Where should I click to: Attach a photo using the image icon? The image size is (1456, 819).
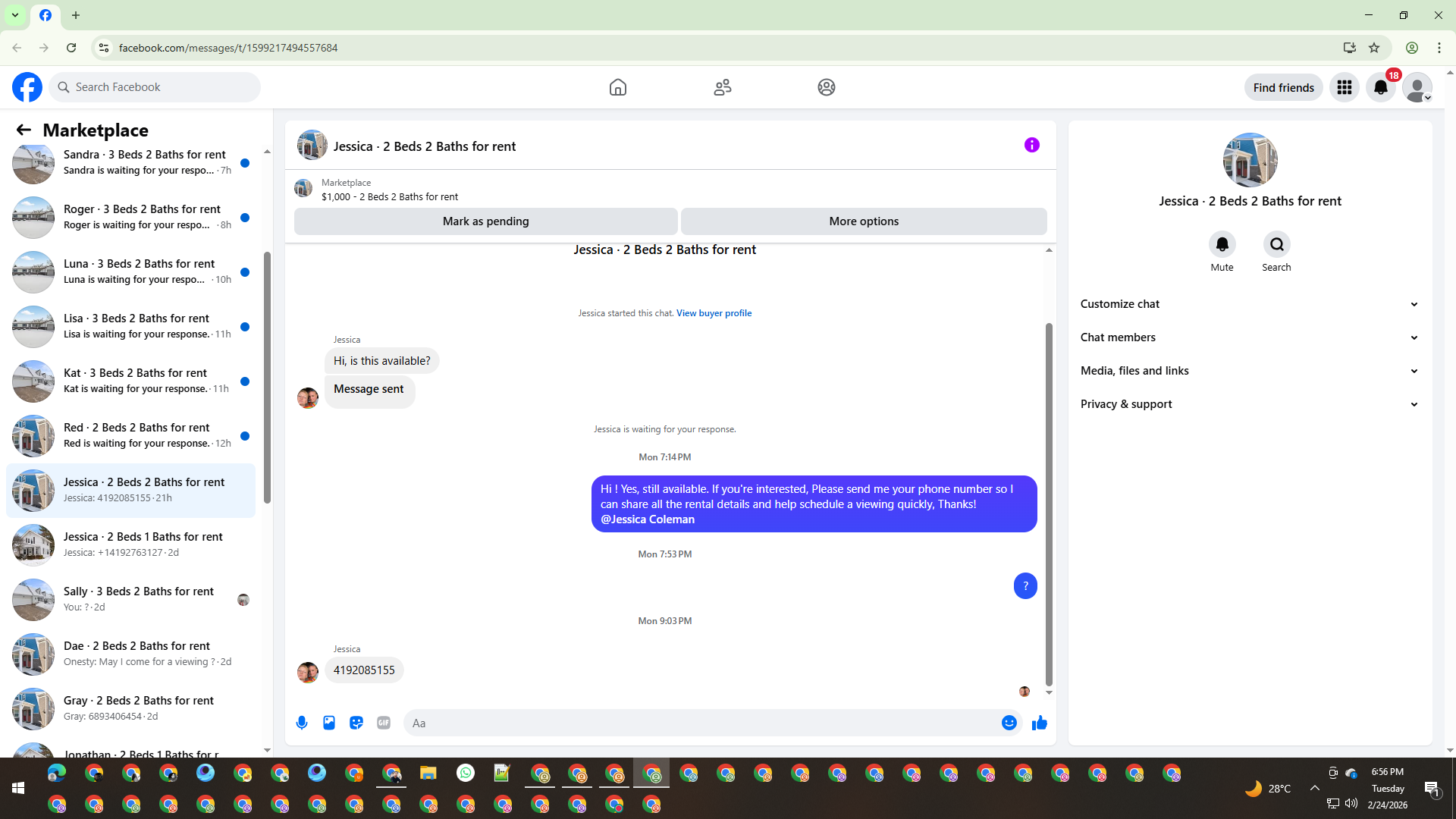(x=329, y=723)
